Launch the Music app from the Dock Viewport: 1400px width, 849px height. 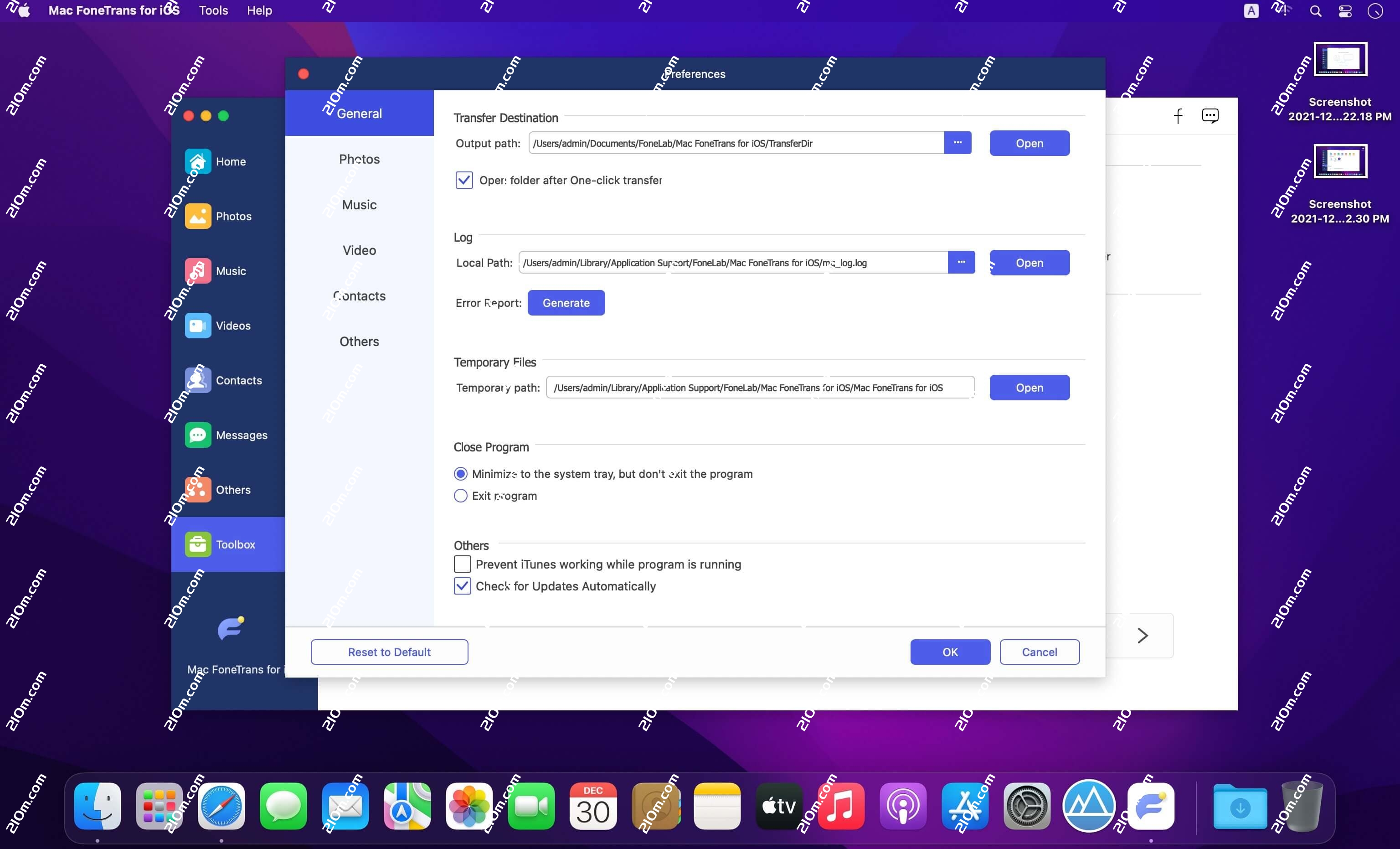tap(841, 806)
